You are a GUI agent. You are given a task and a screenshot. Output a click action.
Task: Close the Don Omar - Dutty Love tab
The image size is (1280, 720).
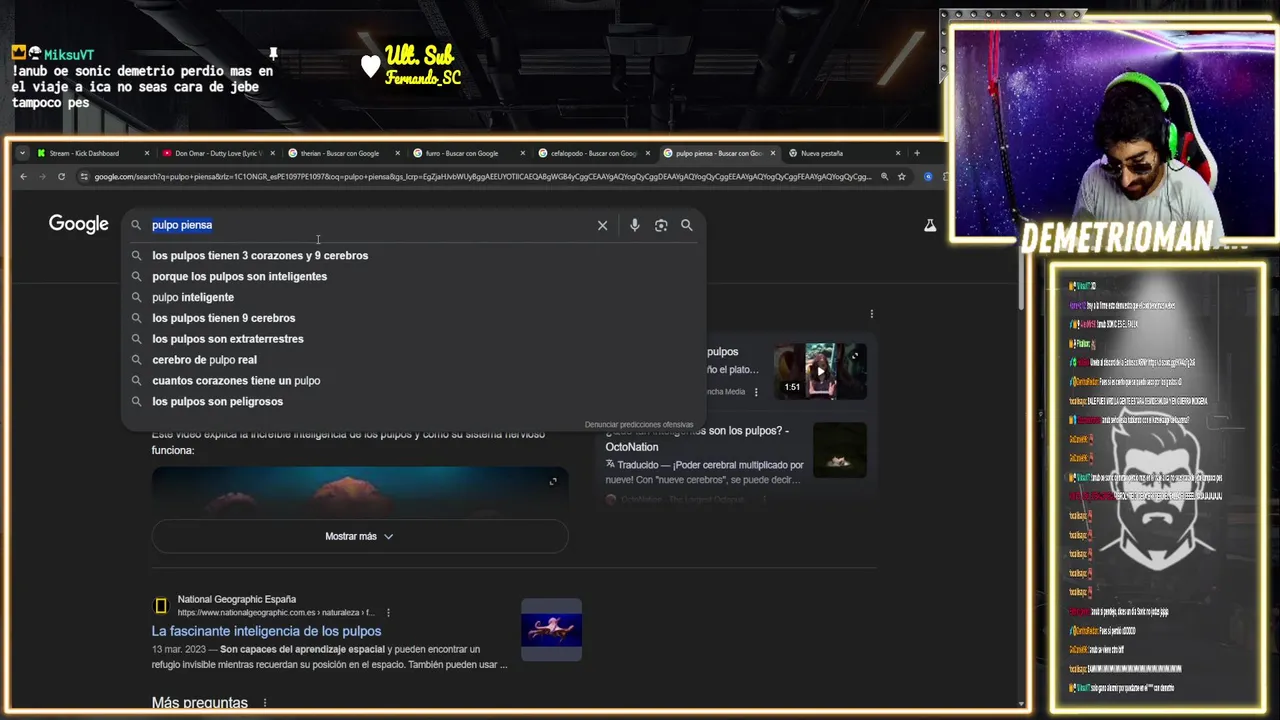click(272, 153)
